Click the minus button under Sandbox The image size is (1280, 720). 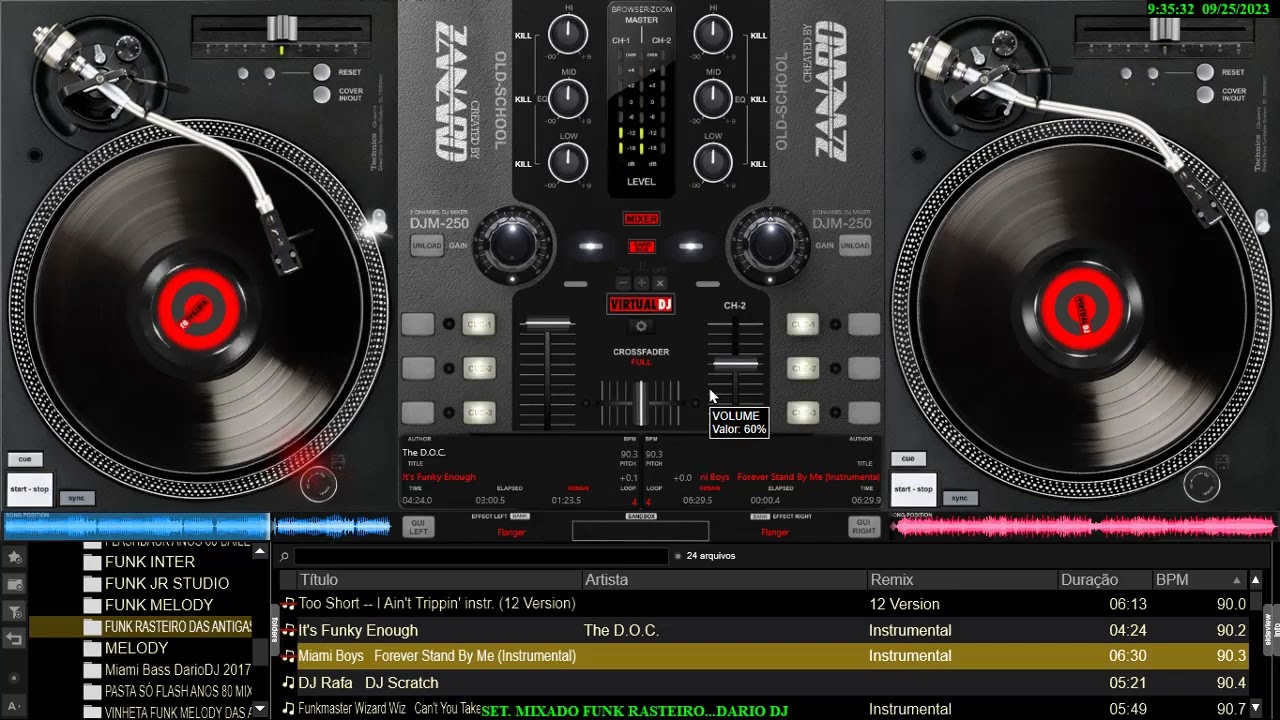click(x=624, y=283)
